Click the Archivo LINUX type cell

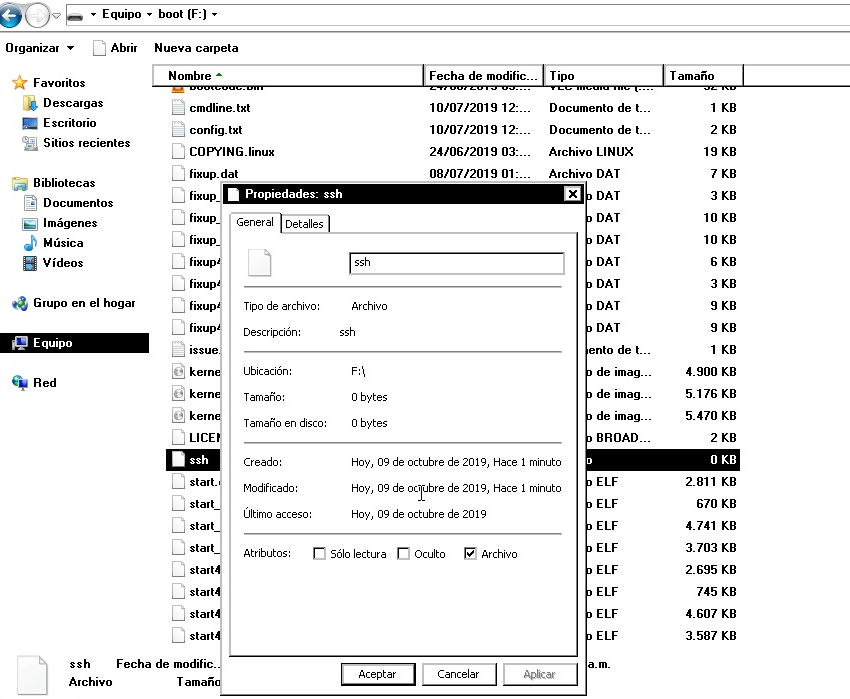point(591,152)
